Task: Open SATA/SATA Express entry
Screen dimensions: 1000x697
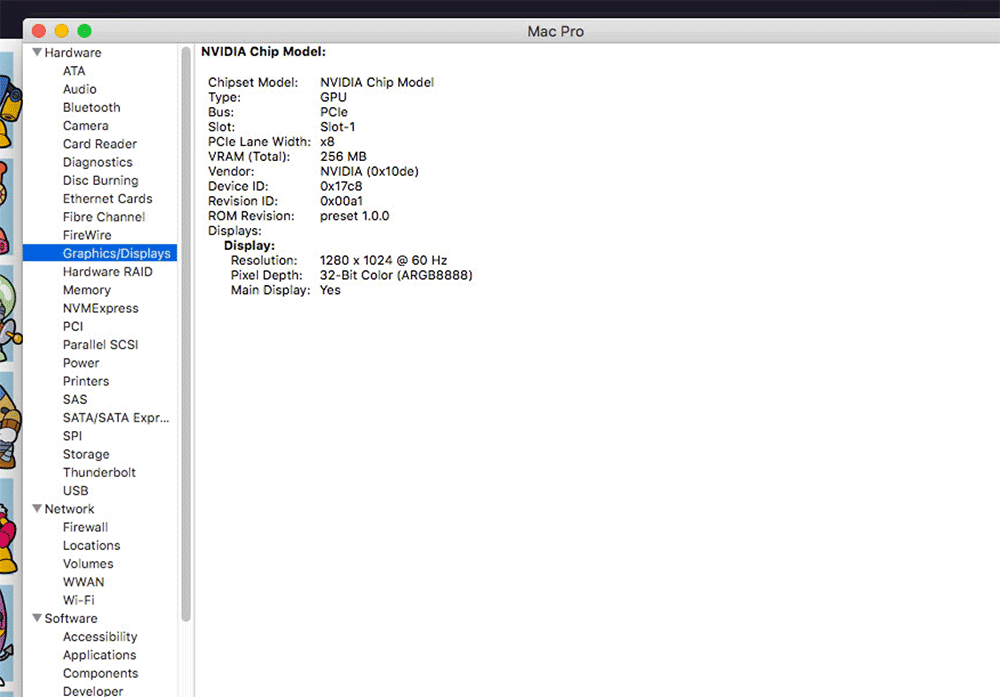Action: (x=115, y=418)
